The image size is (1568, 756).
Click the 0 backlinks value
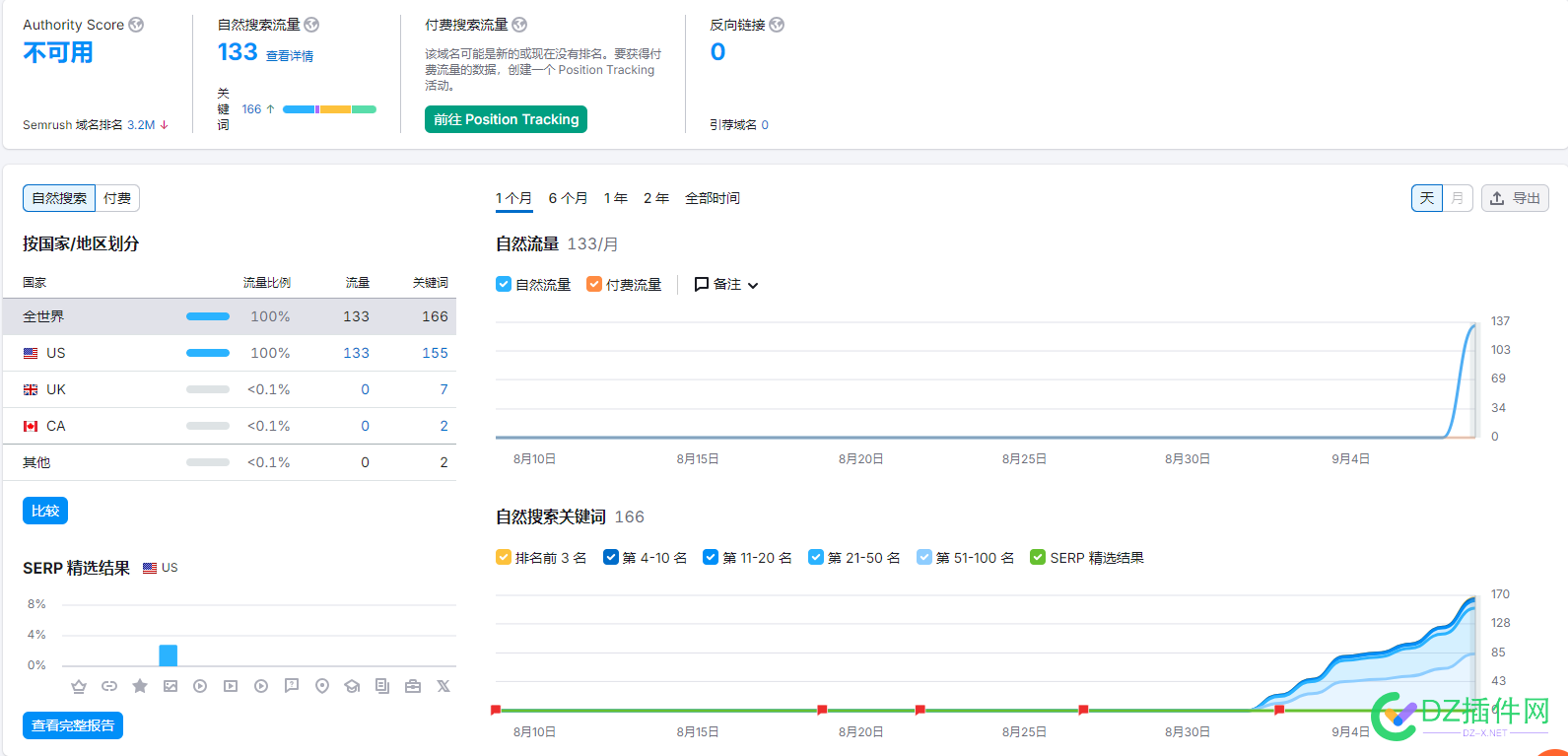coord(718,52)
